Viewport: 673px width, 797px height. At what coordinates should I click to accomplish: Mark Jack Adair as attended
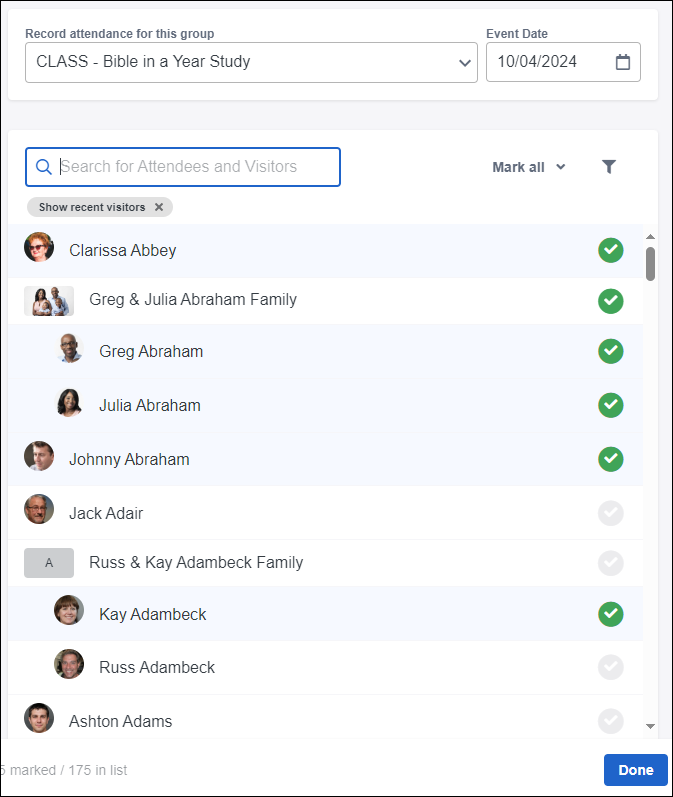(x=611, y=514)
